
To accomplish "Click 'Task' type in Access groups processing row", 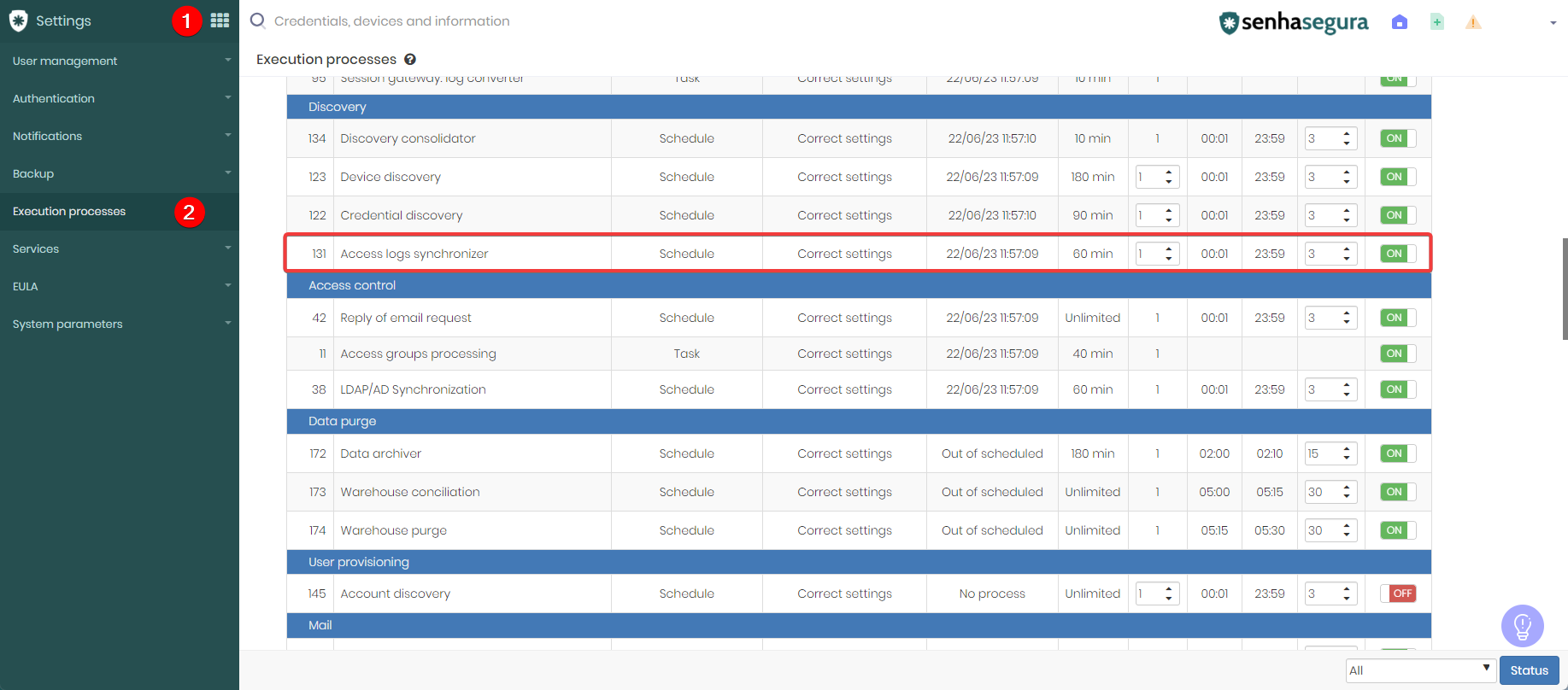I will point(686,354).
